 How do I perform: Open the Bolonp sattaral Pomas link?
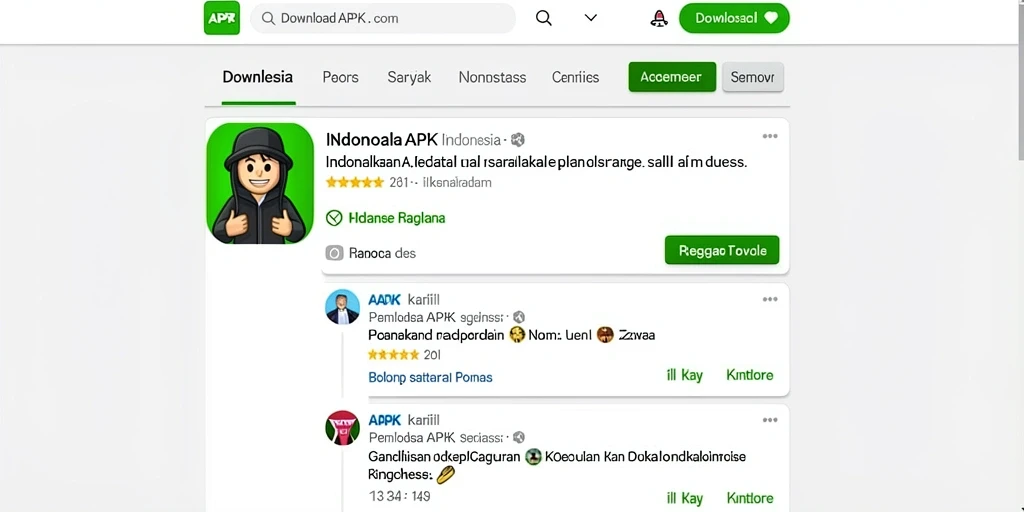point(430,377)
